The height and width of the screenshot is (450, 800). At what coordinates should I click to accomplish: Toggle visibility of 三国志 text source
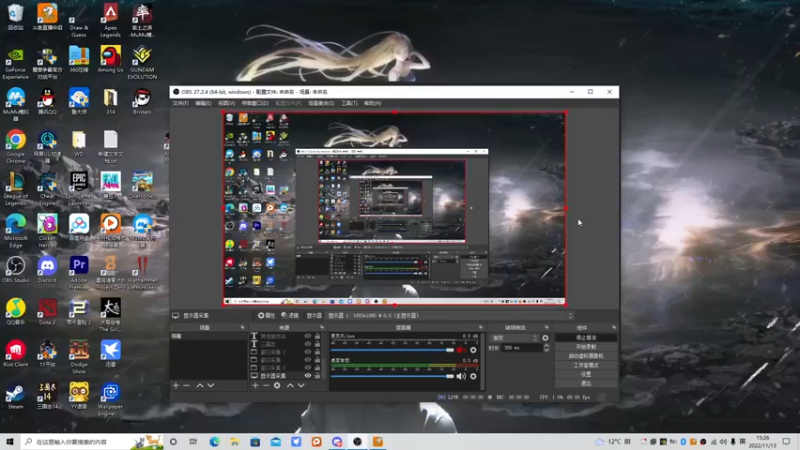pos(308,344)
